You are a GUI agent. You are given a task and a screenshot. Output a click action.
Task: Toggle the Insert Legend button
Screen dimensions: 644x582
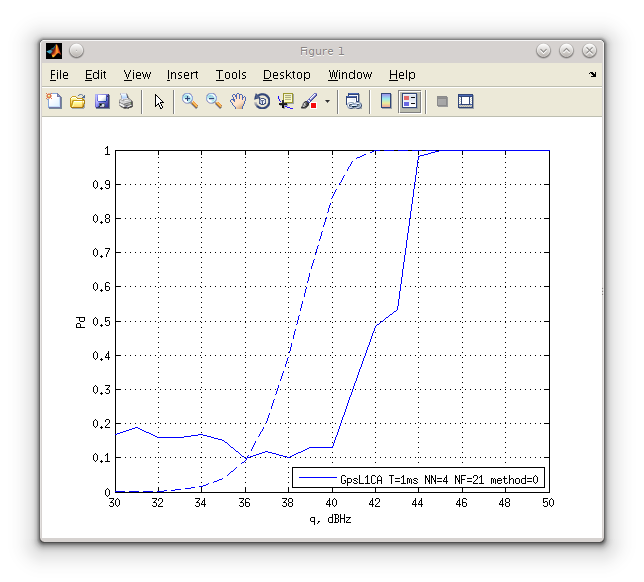click(x=409, y=101)
